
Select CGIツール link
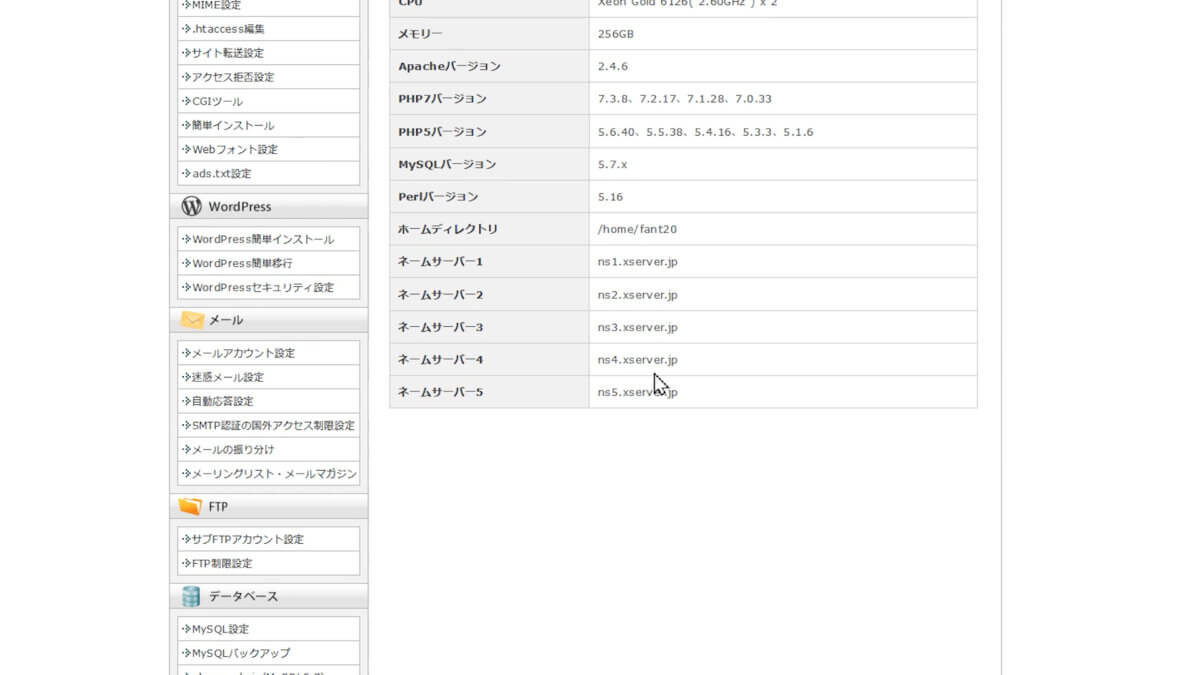click(217, 101)
